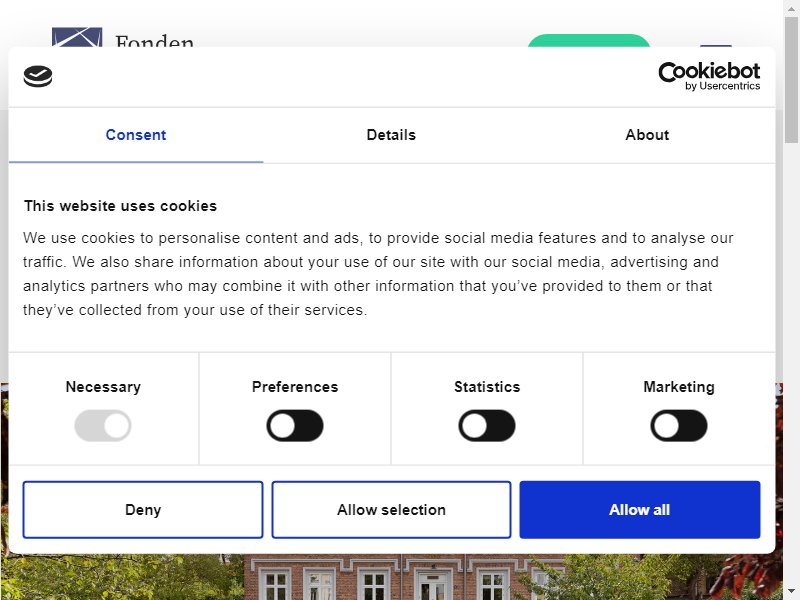Toggle the Necessary cookies switch

click(103, 426)
